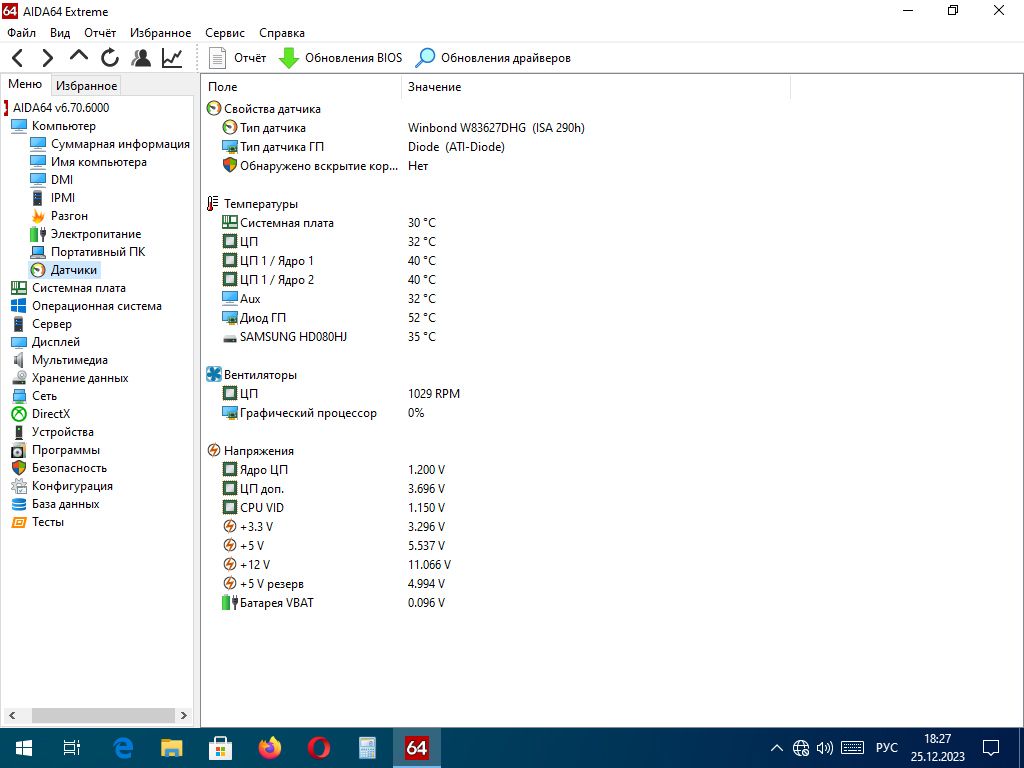The image size is (1024, 768).
Task: Click the sidebar horizontal scrollbar right arrow
Action: pyautogui.click(x=184, y=715)
